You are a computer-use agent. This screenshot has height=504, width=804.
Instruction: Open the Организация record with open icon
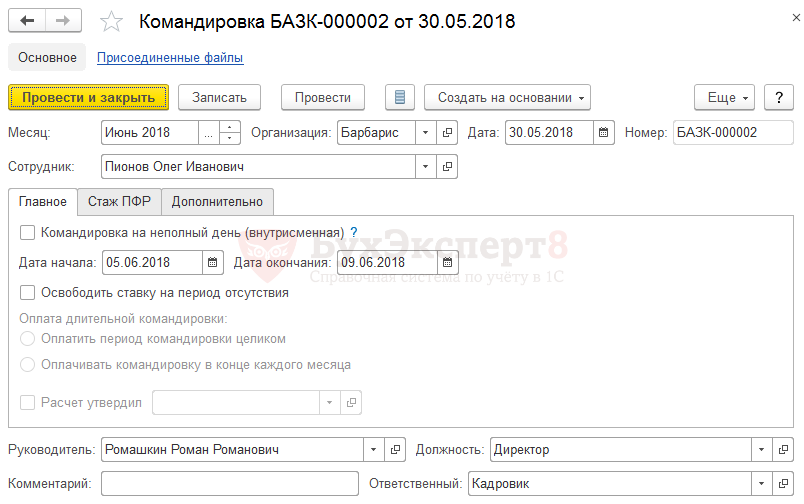447,132
